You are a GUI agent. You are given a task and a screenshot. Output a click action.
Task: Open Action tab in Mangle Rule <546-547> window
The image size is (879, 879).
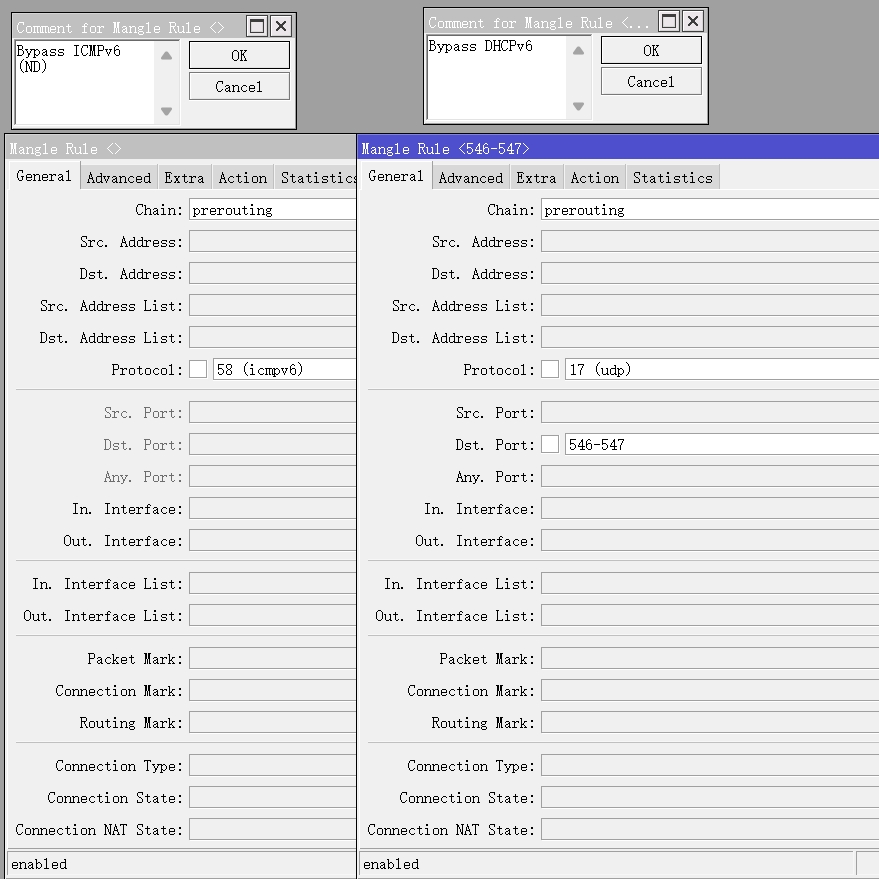595,178
